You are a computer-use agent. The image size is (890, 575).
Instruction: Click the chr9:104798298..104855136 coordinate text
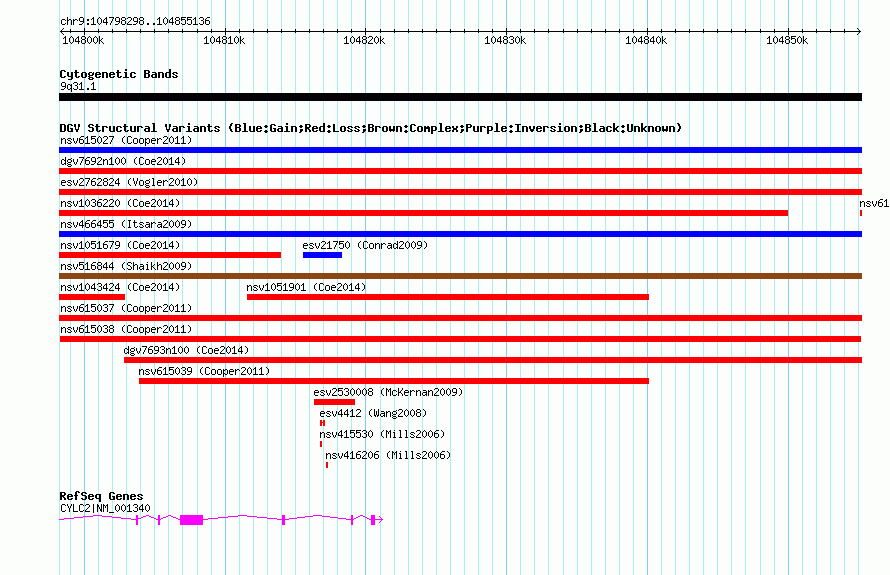tap(135, 21)
